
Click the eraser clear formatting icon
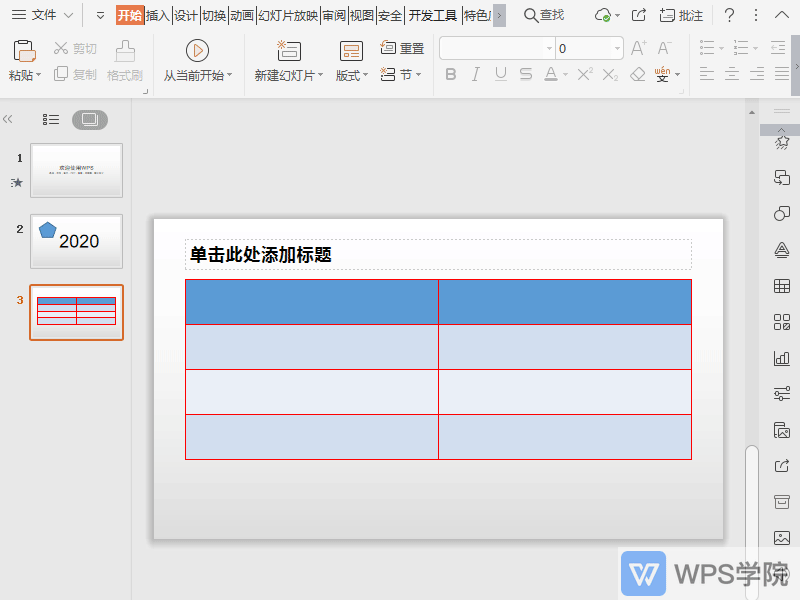click(x=638, y=74)
